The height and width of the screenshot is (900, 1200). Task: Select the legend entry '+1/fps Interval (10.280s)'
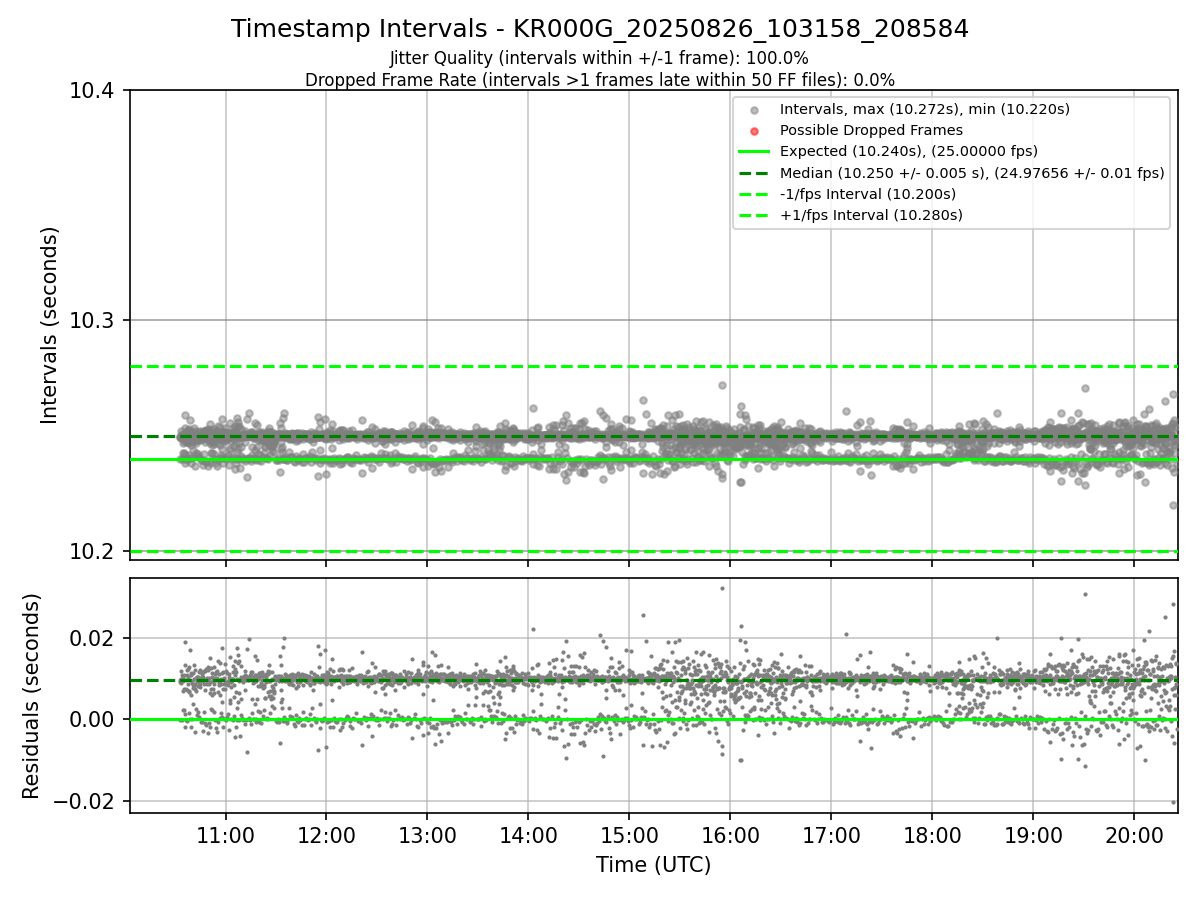[x=871, y=215]
